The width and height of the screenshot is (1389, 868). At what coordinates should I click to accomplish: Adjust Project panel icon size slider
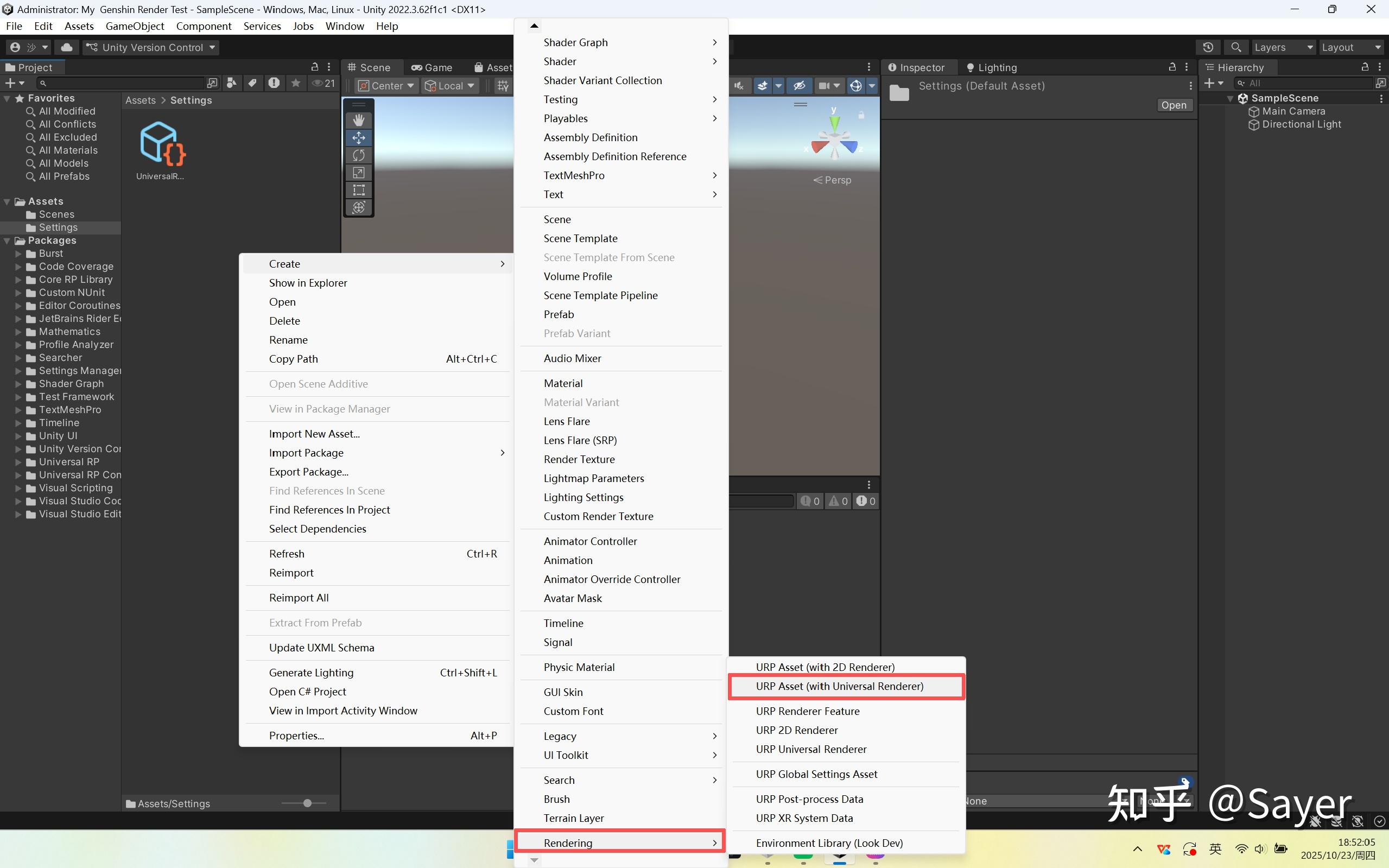tap(307, 803)
